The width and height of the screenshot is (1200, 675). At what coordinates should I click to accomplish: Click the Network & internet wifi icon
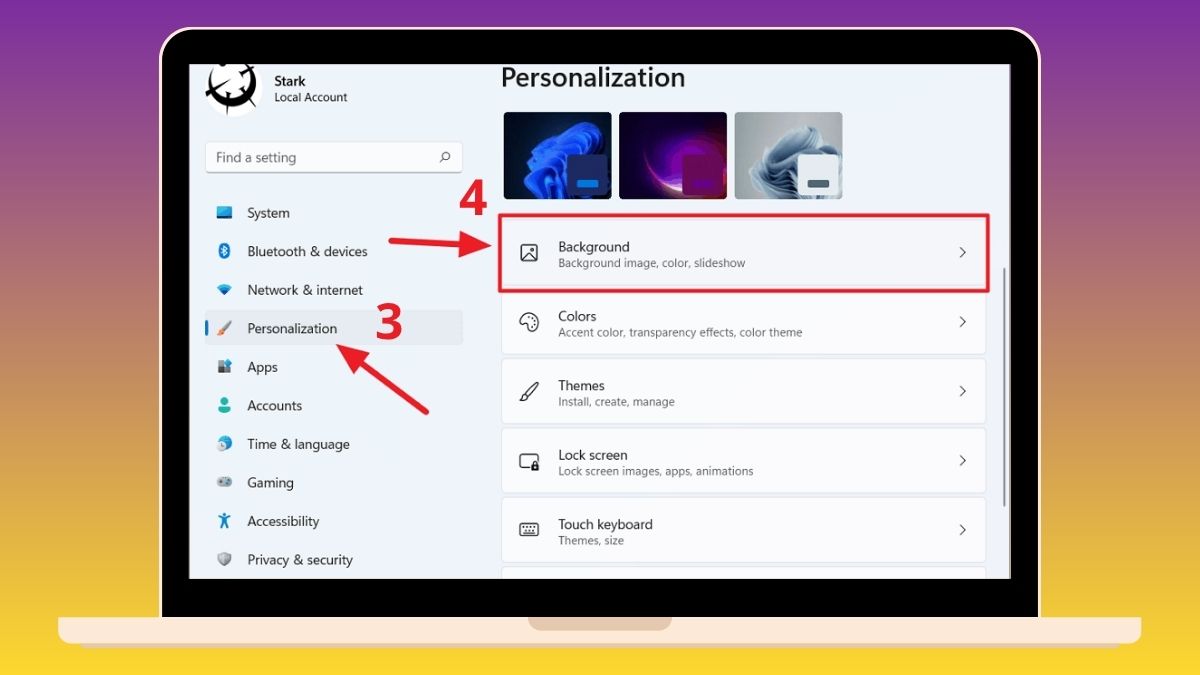click(225, 290)
